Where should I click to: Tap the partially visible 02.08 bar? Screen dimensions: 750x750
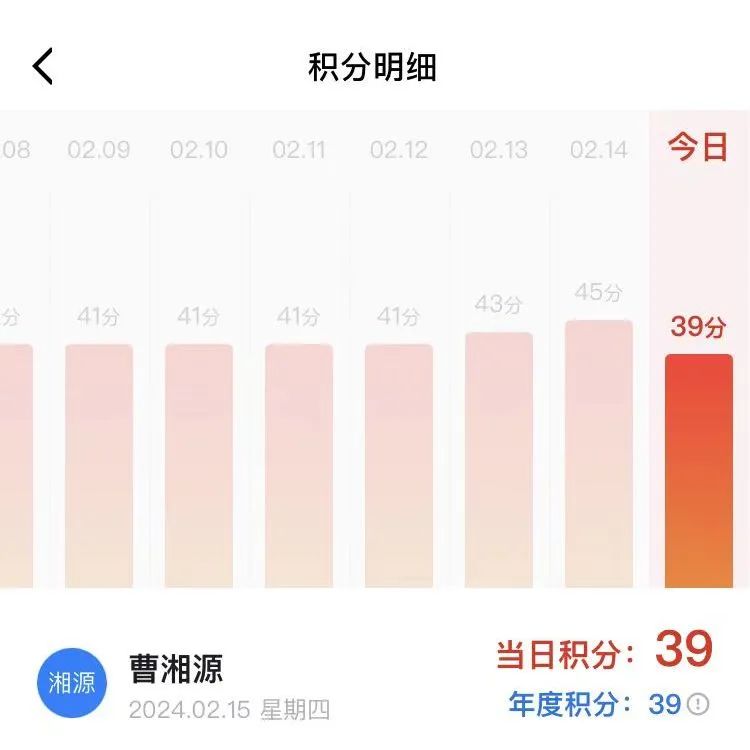[16, 466]
